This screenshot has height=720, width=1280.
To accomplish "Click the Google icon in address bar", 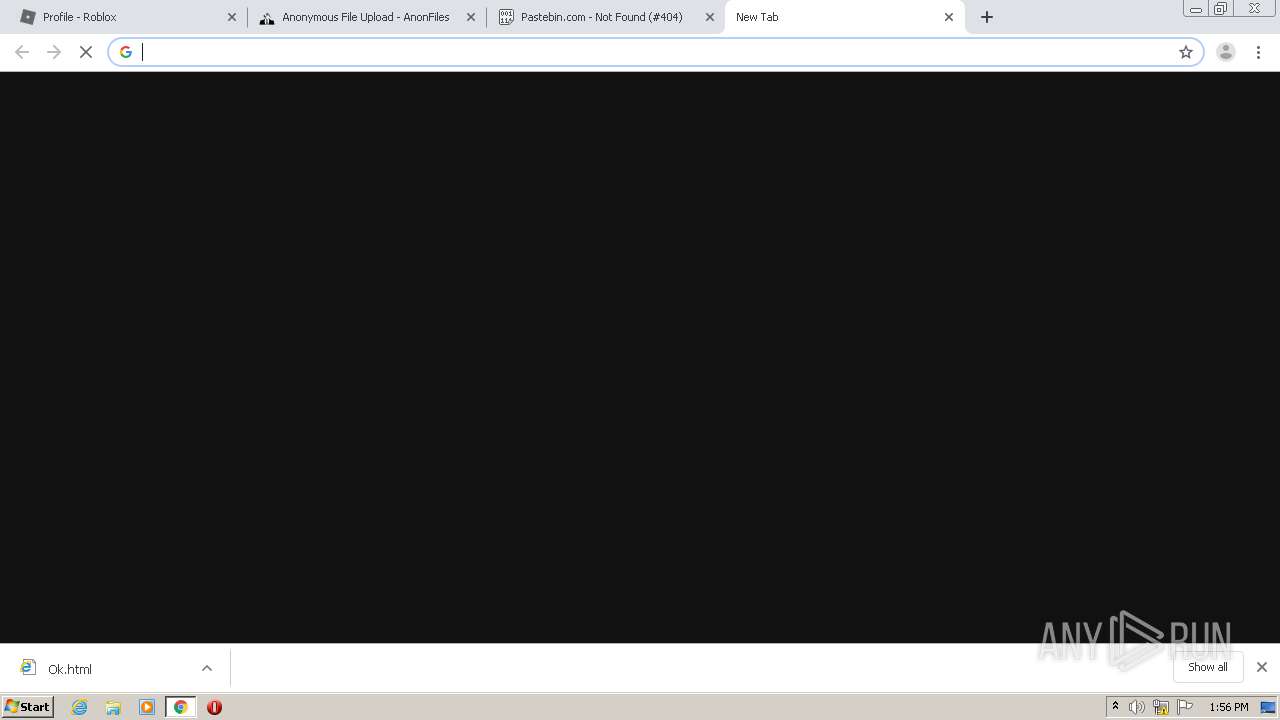I will click(x=126, y=52).
